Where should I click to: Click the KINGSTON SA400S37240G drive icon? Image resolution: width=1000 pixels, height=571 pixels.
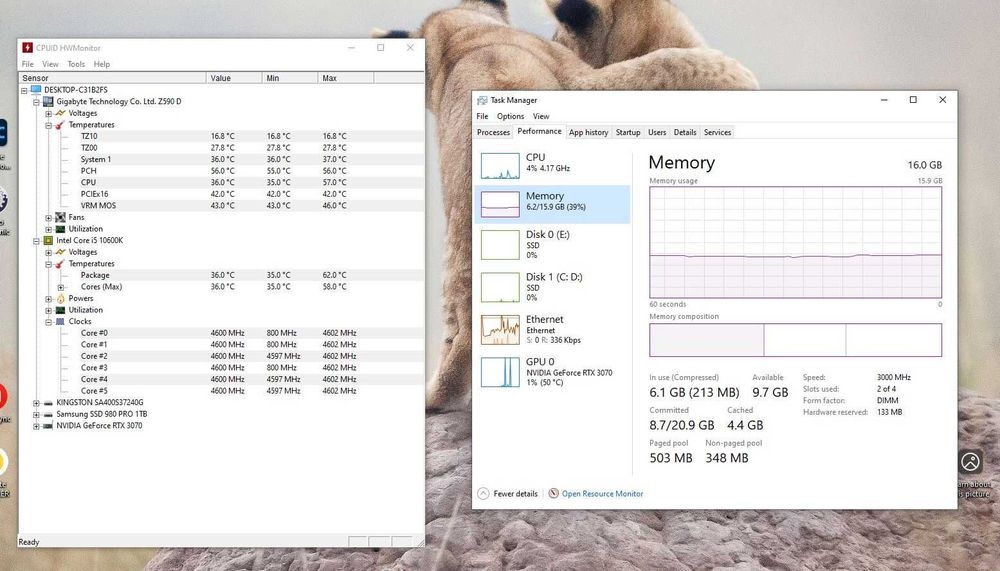48,403
